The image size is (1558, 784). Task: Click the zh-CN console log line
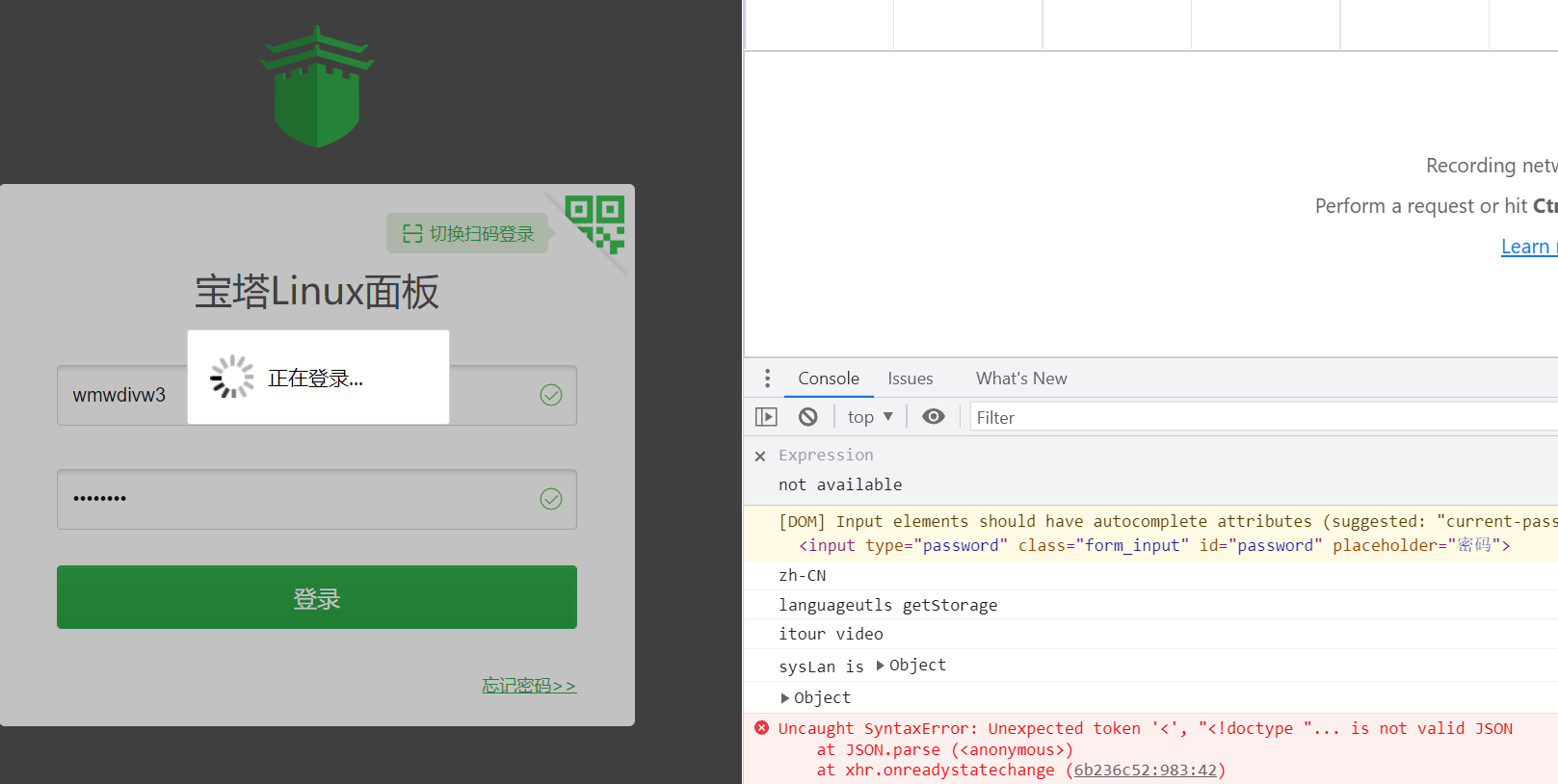point(803,576)
